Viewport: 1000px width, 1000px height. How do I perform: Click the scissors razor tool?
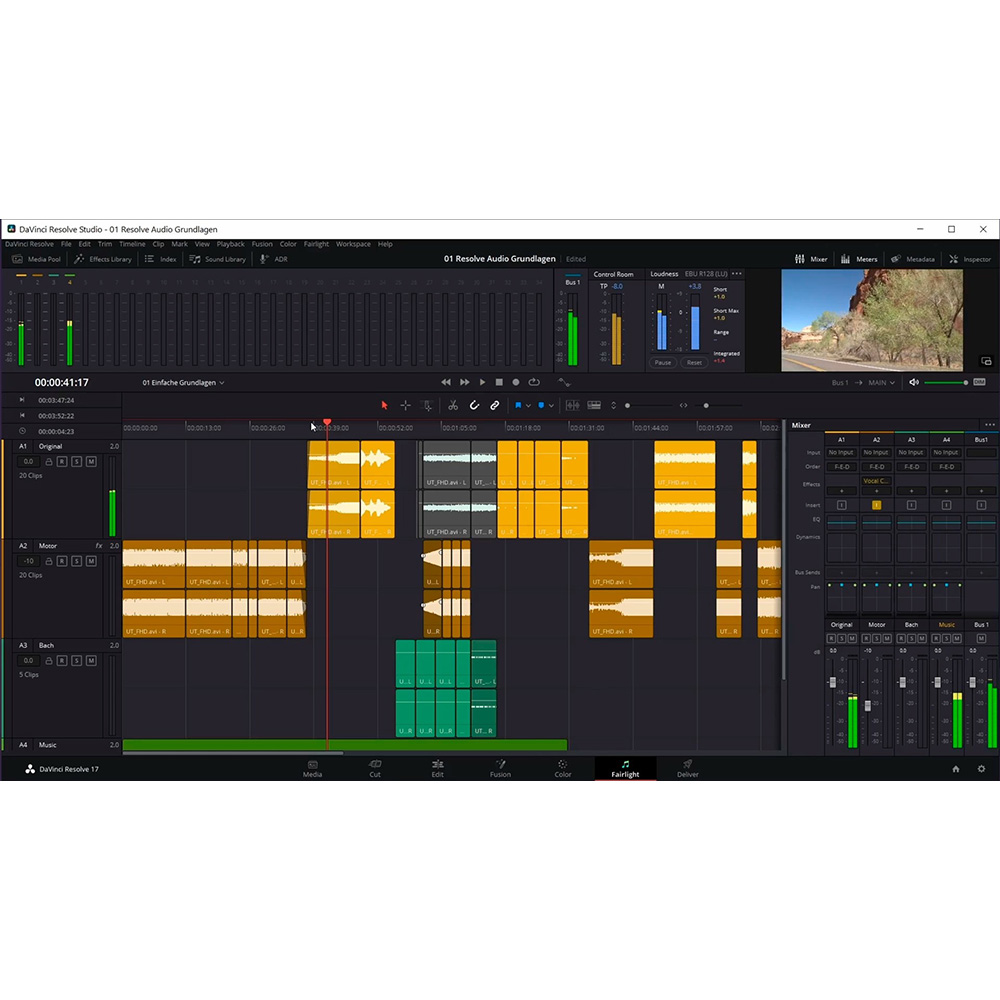(x=453, y=405)
